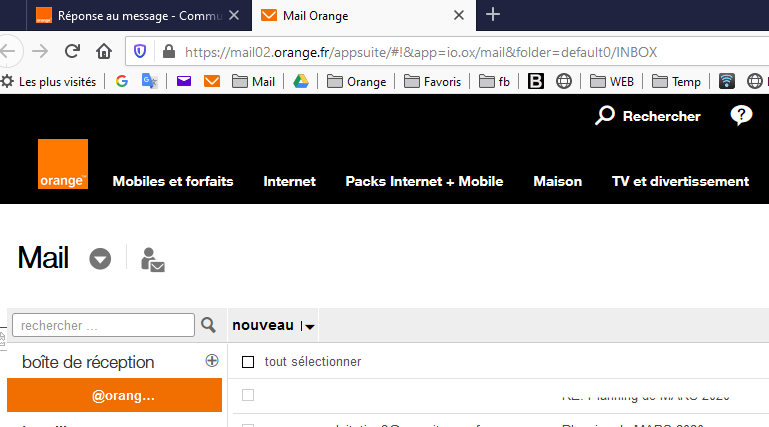Show site security padlock info

(169, 51)
